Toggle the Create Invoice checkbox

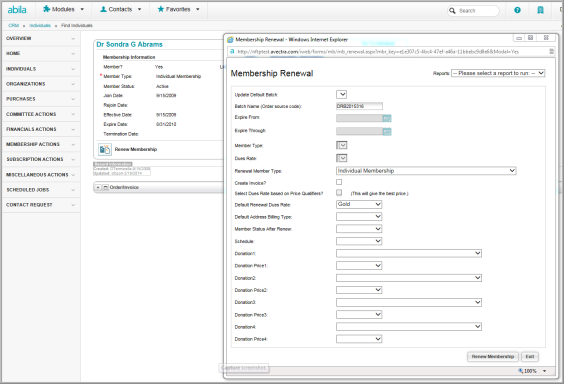click(339, 182)
